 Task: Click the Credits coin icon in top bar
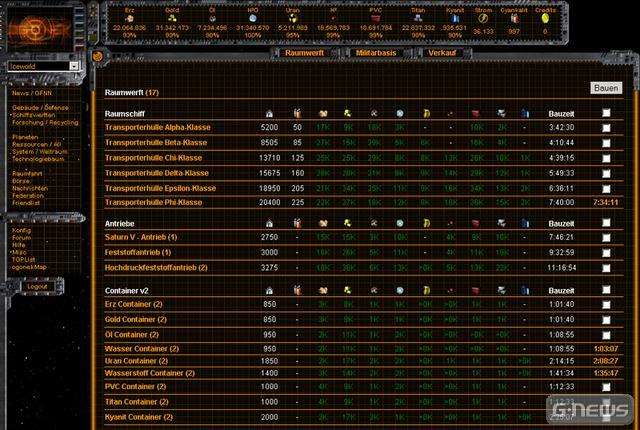545,18
